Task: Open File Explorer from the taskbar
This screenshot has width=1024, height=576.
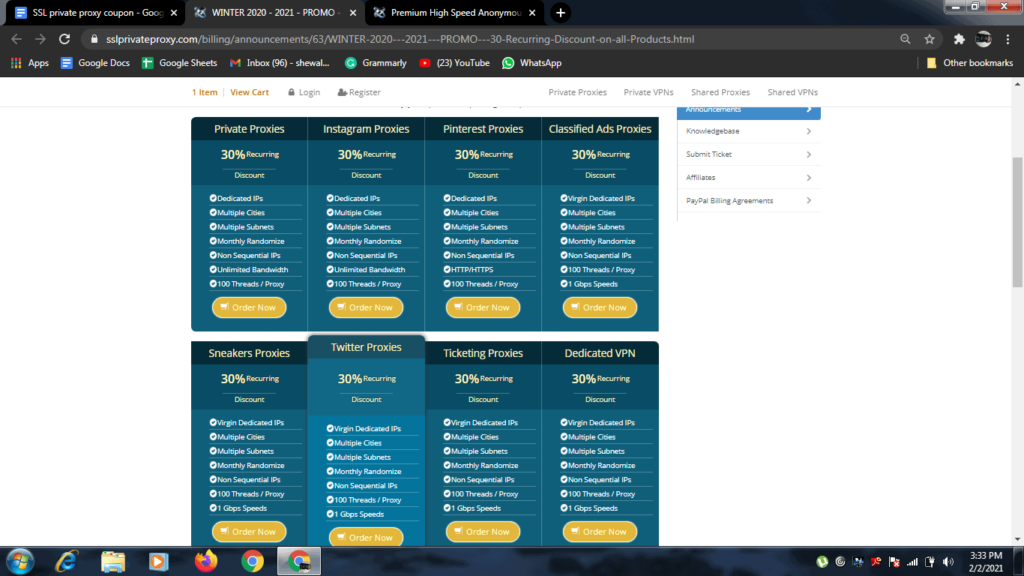Action: click(x=113, y=562)
